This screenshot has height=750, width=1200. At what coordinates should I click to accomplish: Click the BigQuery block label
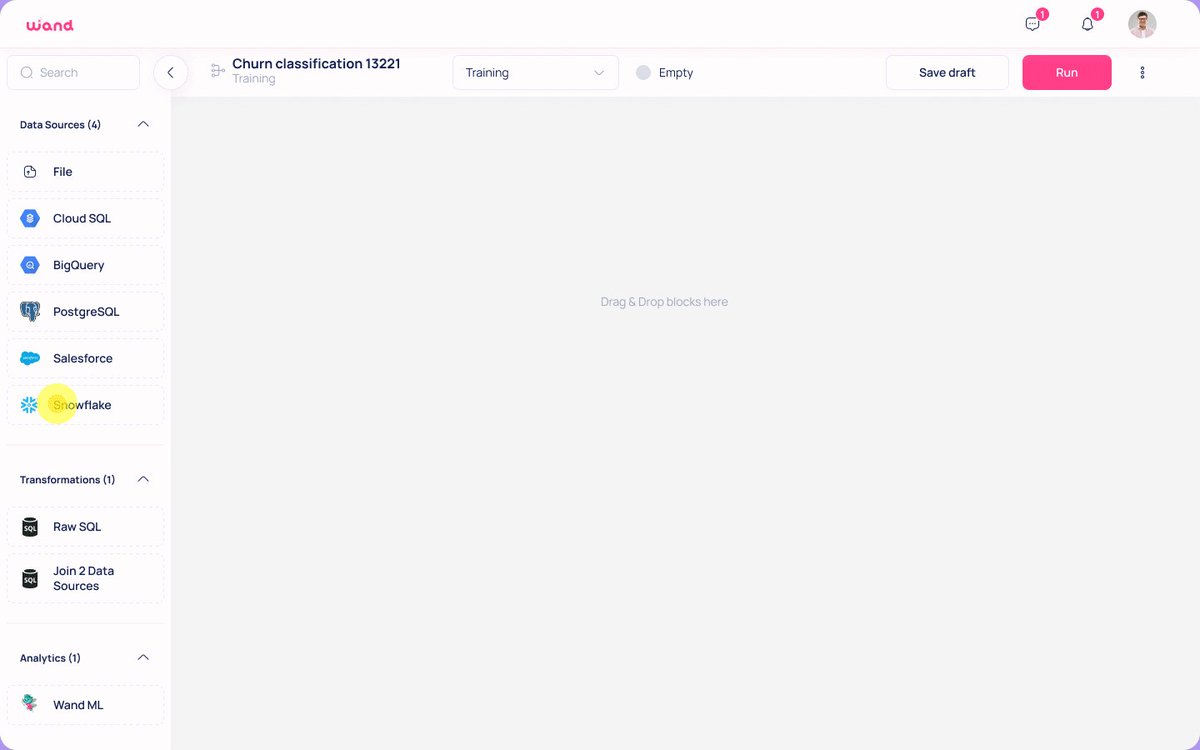pos(79,265)
